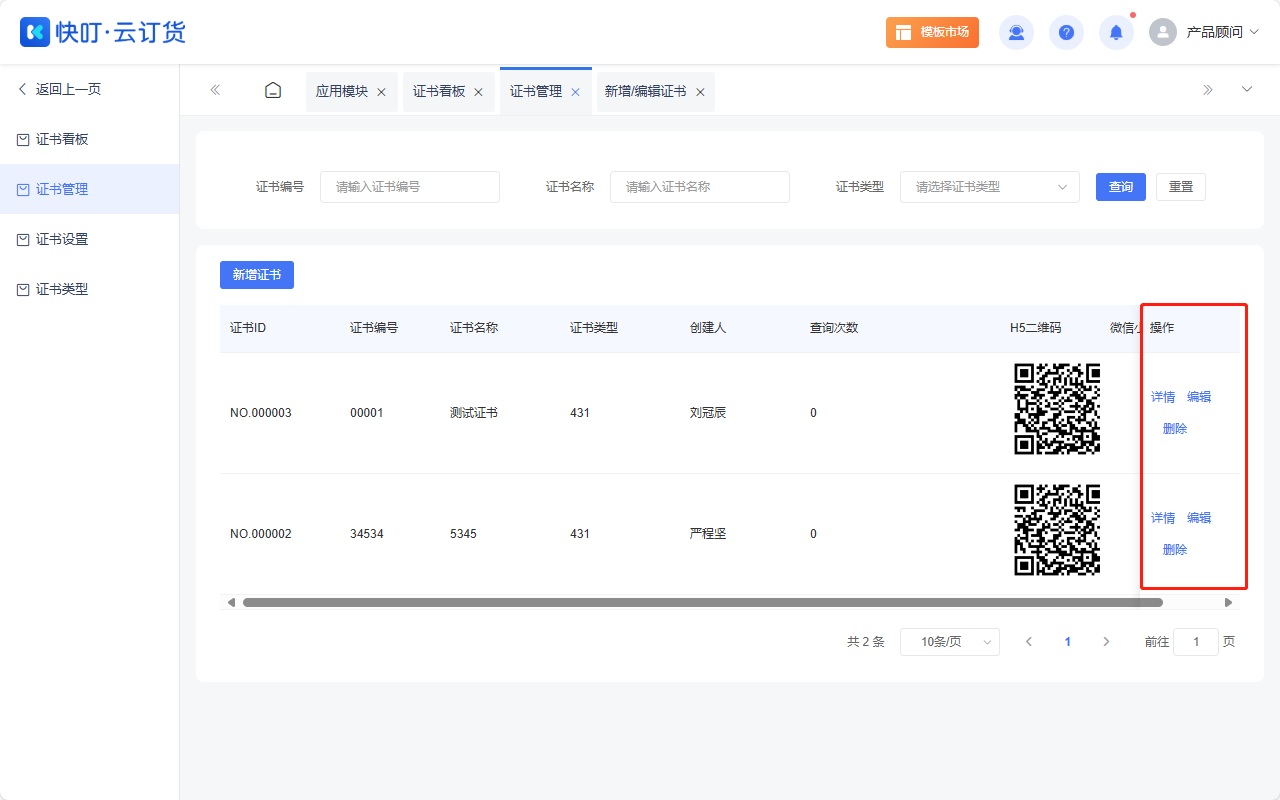
Task: Go to previous page arrow
Action: 1029,642
